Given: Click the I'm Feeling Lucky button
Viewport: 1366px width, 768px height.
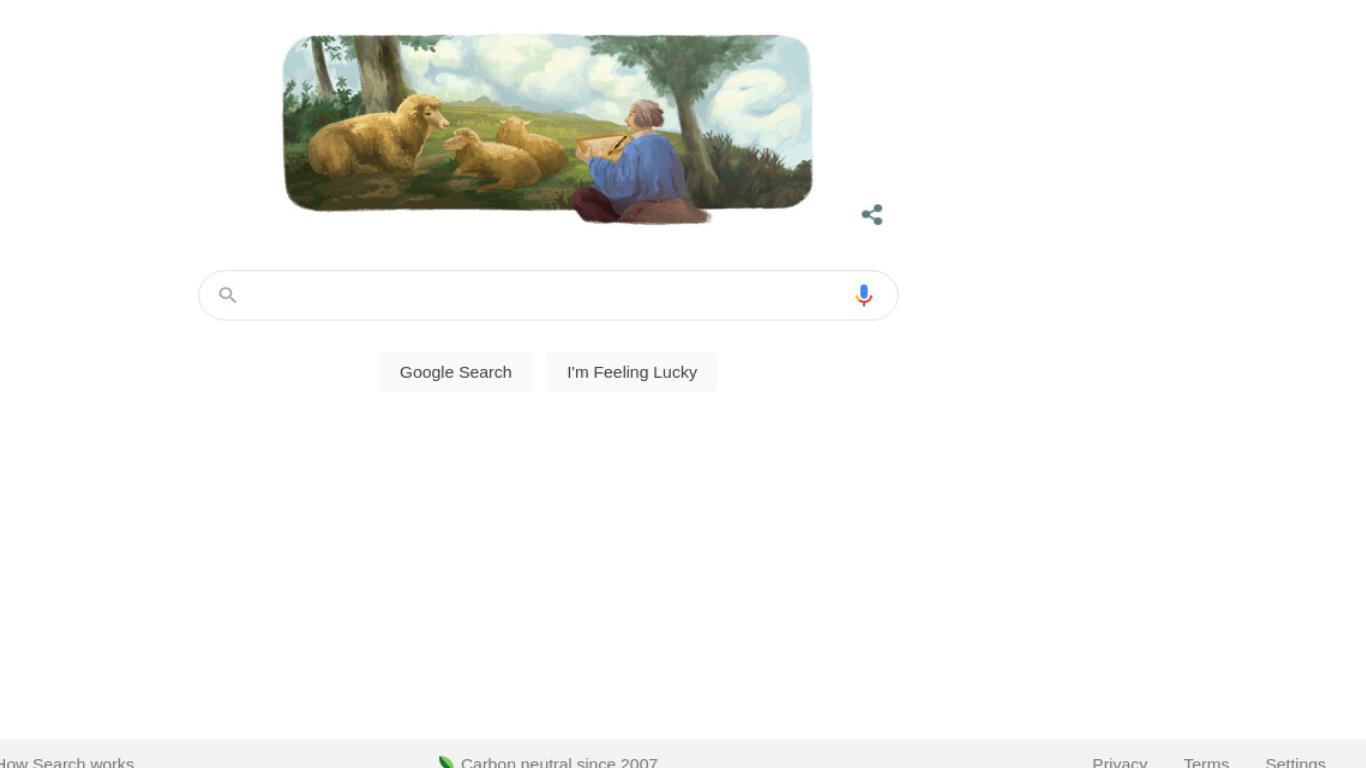Looking at the screenshot, I should point(632,372).
